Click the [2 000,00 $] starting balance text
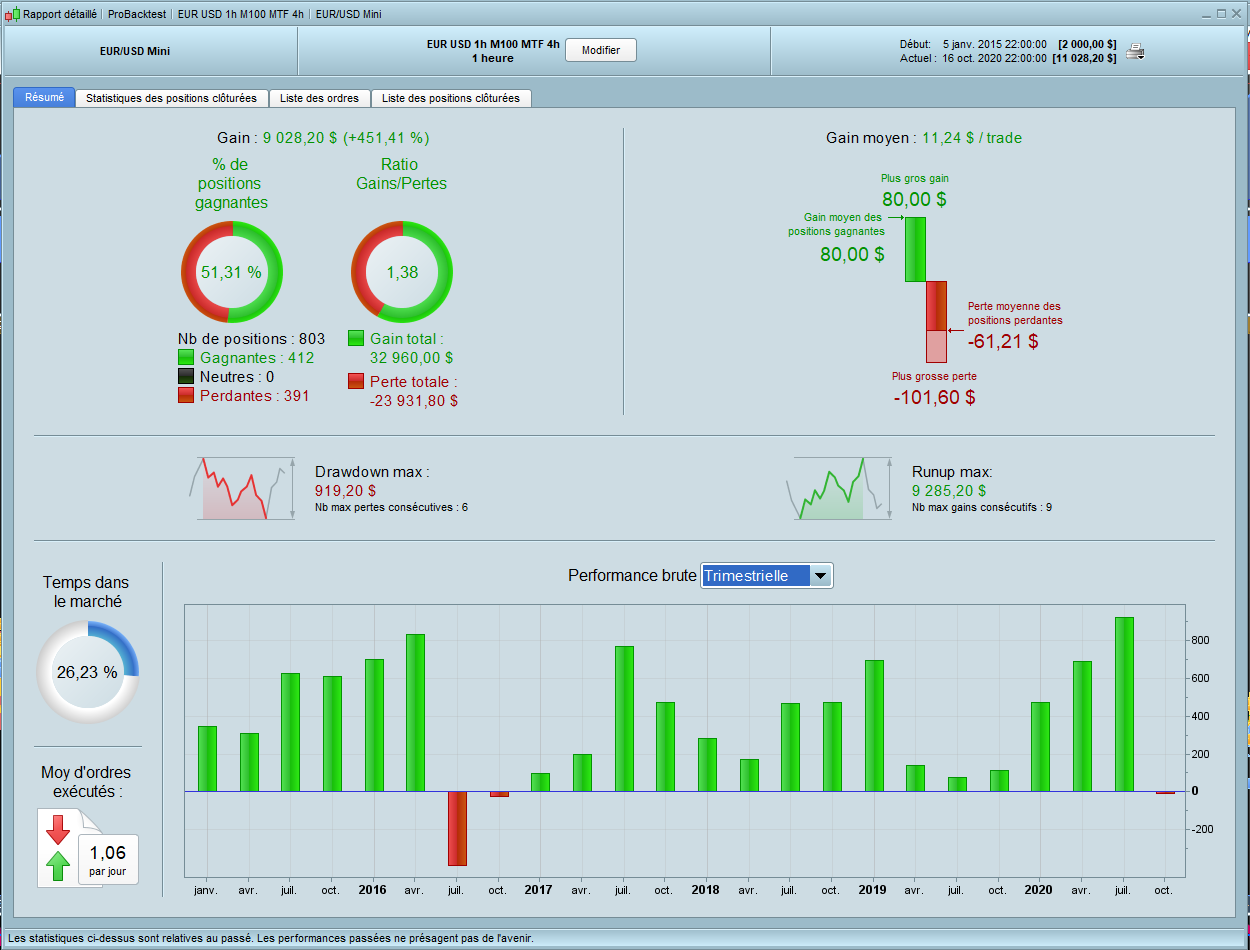Screen dimensions: 1250x950 click(1087, 44)
